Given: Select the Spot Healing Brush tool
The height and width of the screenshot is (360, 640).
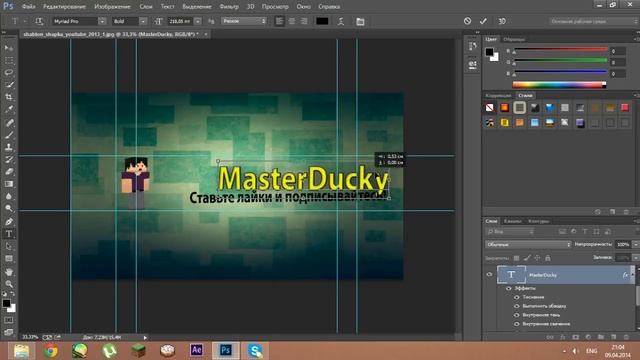Looking at the screenshot, I should click(x=9, y=122).
